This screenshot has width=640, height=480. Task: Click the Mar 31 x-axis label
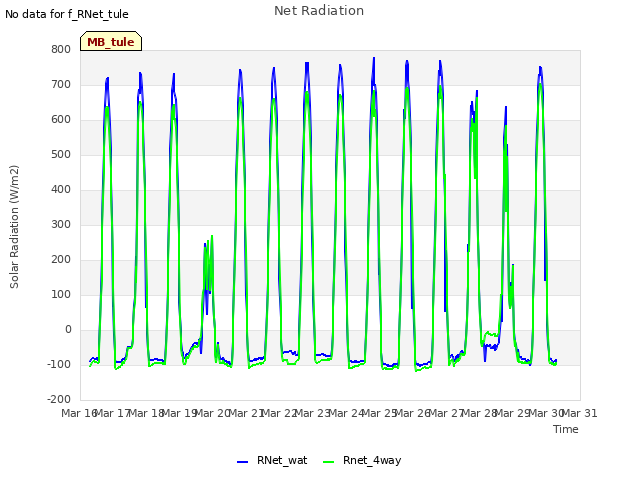click(579, 413)
